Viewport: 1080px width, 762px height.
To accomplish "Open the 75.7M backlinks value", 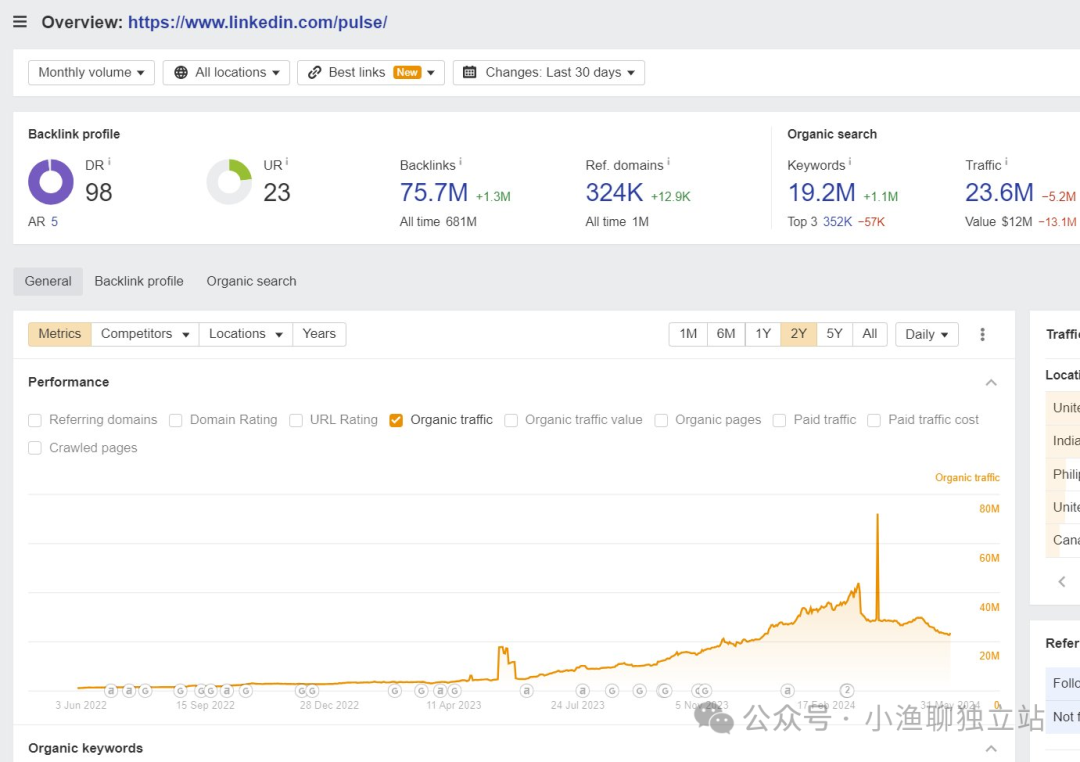I will 434,193.
